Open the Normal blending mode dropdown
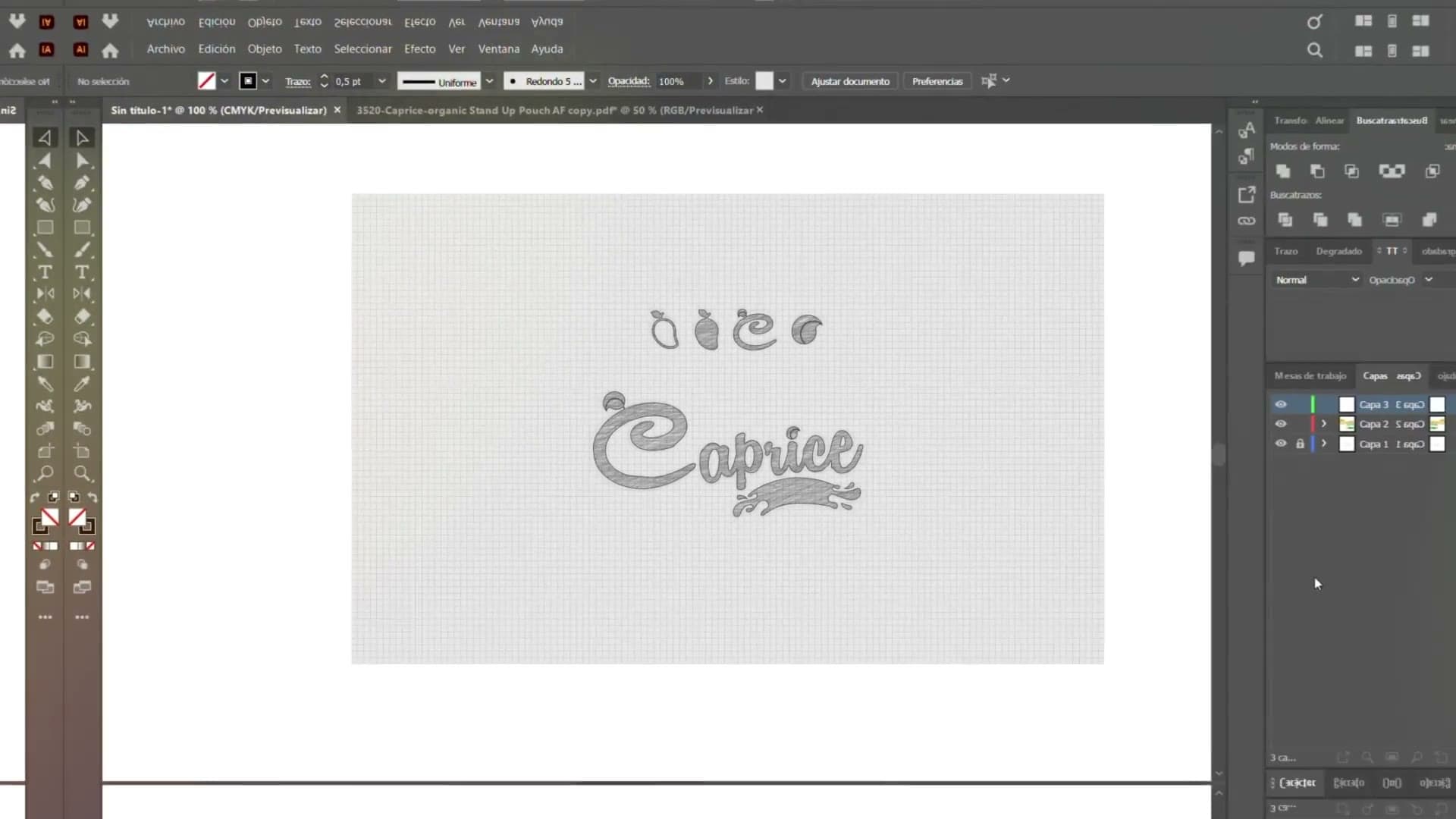This screenshot has height=819, width=1456. 1317,280
